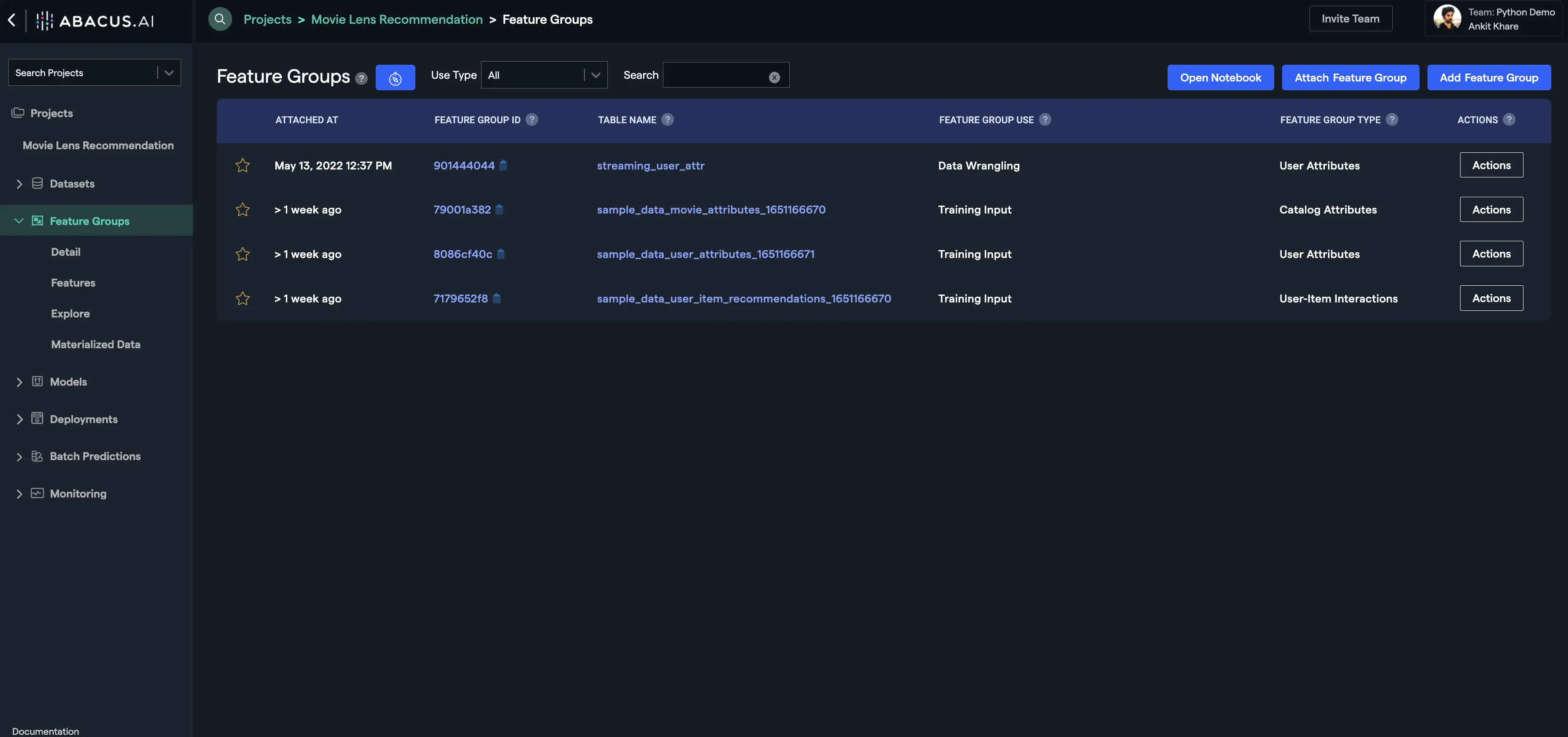The width and height of the screenshot is (1568, 737).
Task: Click the back arrow beside Abacus.AI logo
Action: click(x=11, y=20)
